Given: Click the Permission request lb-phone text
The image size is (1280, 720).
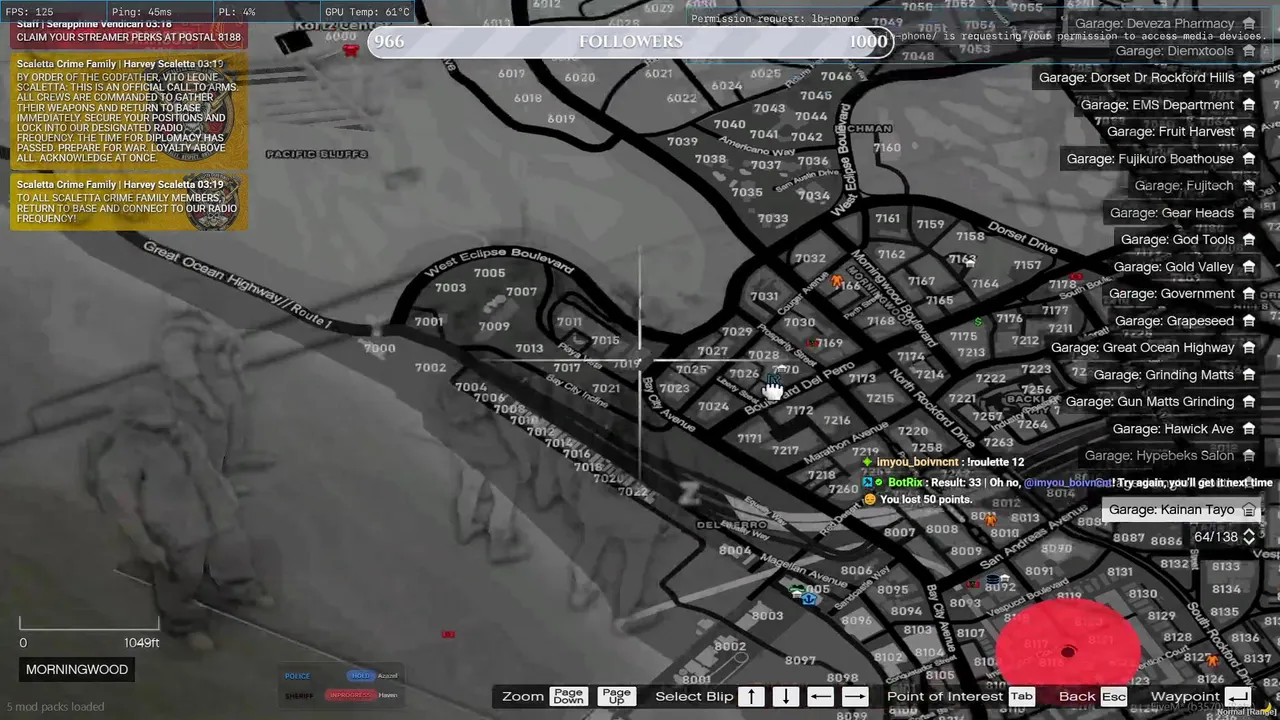Looking at the screenshot, I should point(775,19).
